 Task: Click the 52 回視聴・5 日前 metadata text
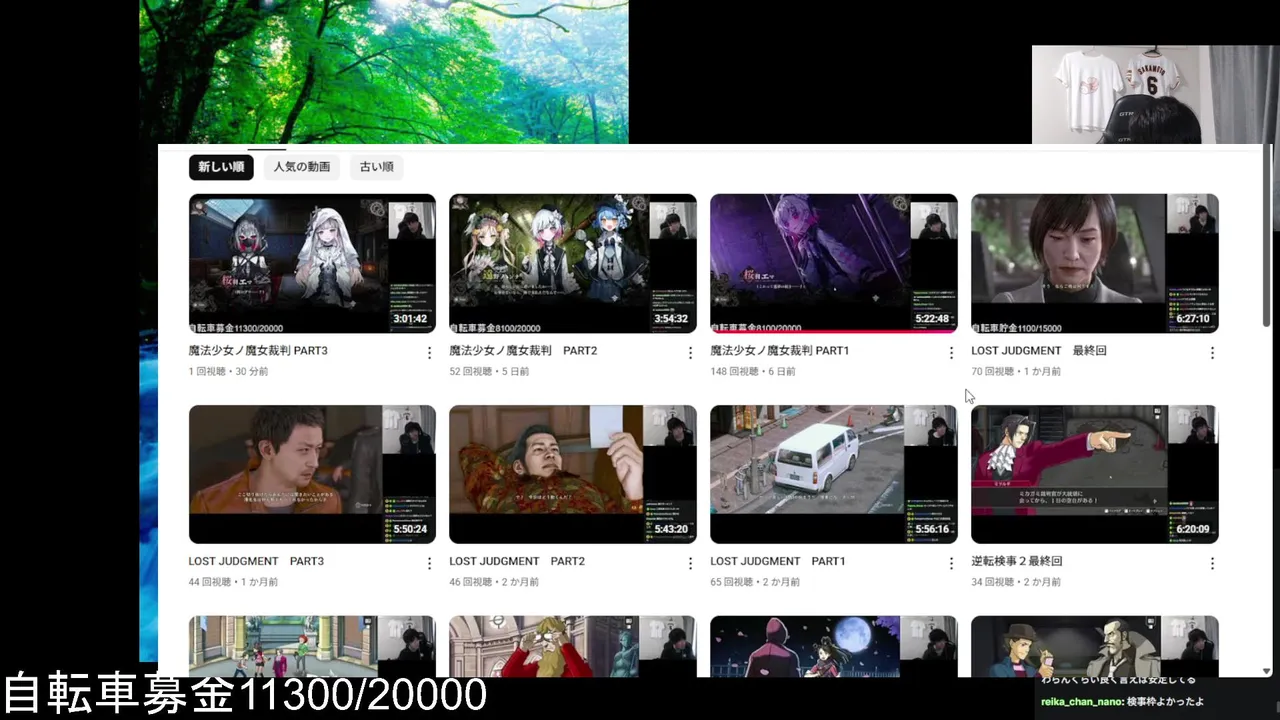click(x=489, y=371)
